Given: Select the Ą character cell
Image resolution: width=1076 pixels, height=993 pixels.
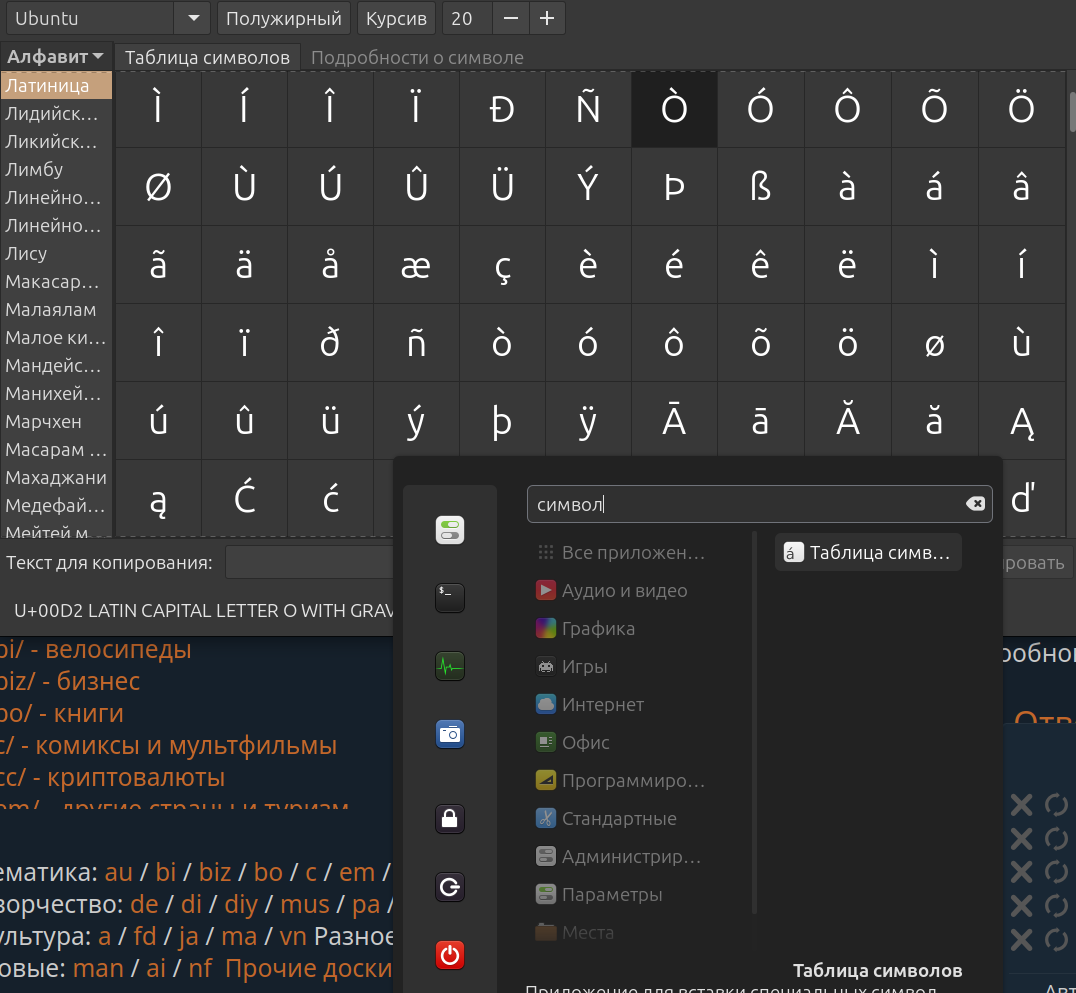Looking at the screenshot, I should (1022, 421).
